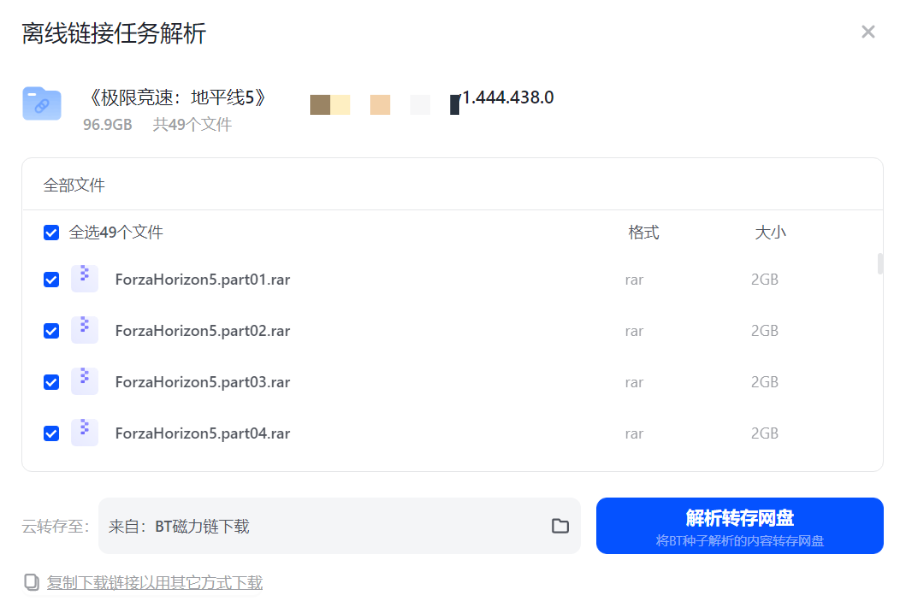Click the 云转存至 label
Screen dimensions: 900x607
coord(55,526)
